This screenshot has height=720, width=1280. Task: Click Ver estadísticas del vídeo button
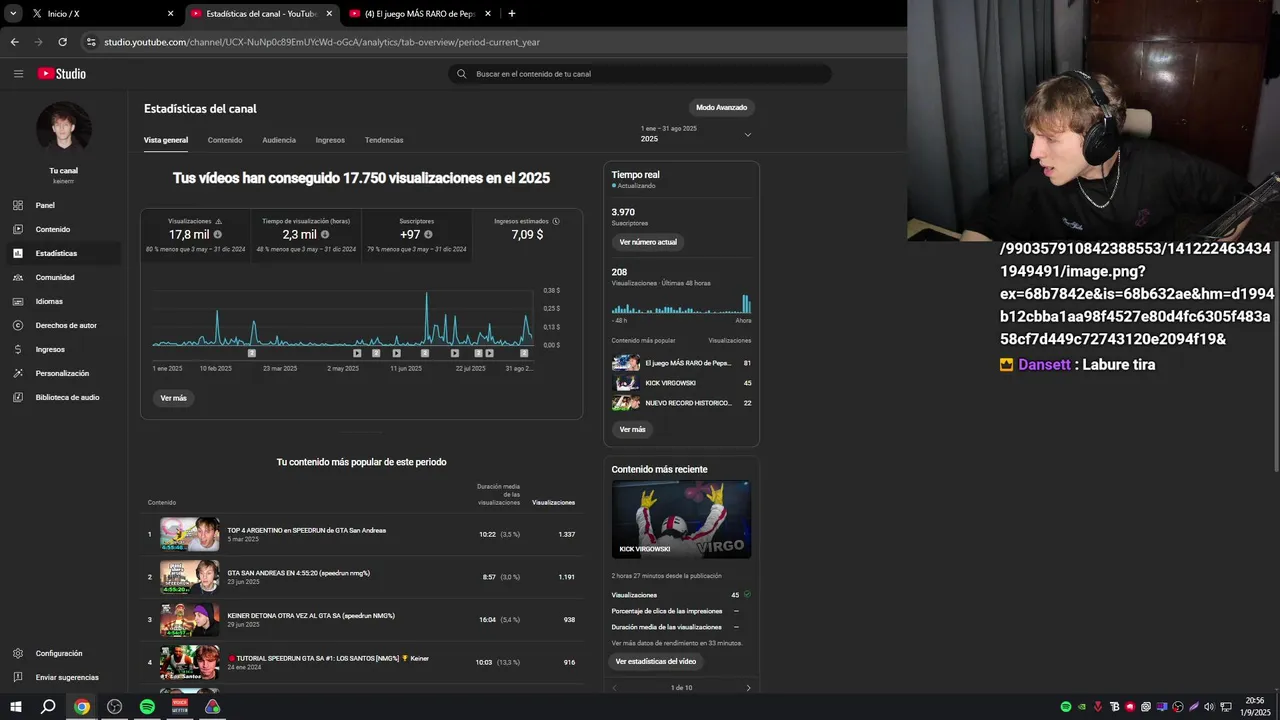pos(656,661)
